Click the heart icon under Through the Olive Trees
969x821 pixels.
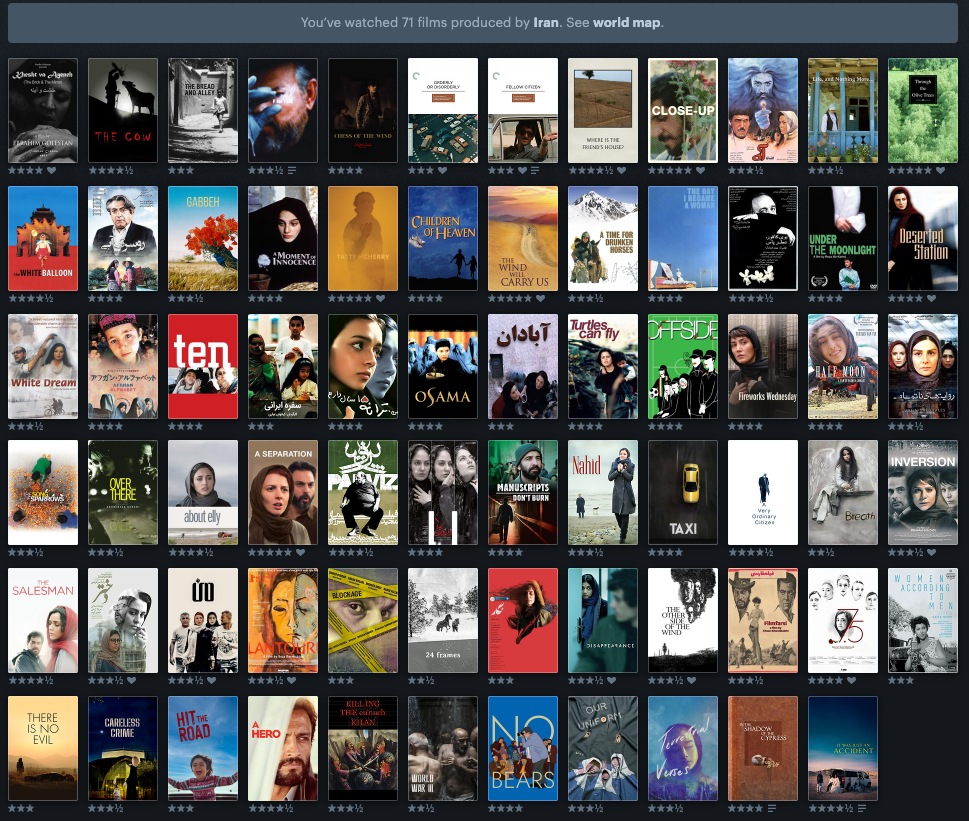[x=939, y=170]
